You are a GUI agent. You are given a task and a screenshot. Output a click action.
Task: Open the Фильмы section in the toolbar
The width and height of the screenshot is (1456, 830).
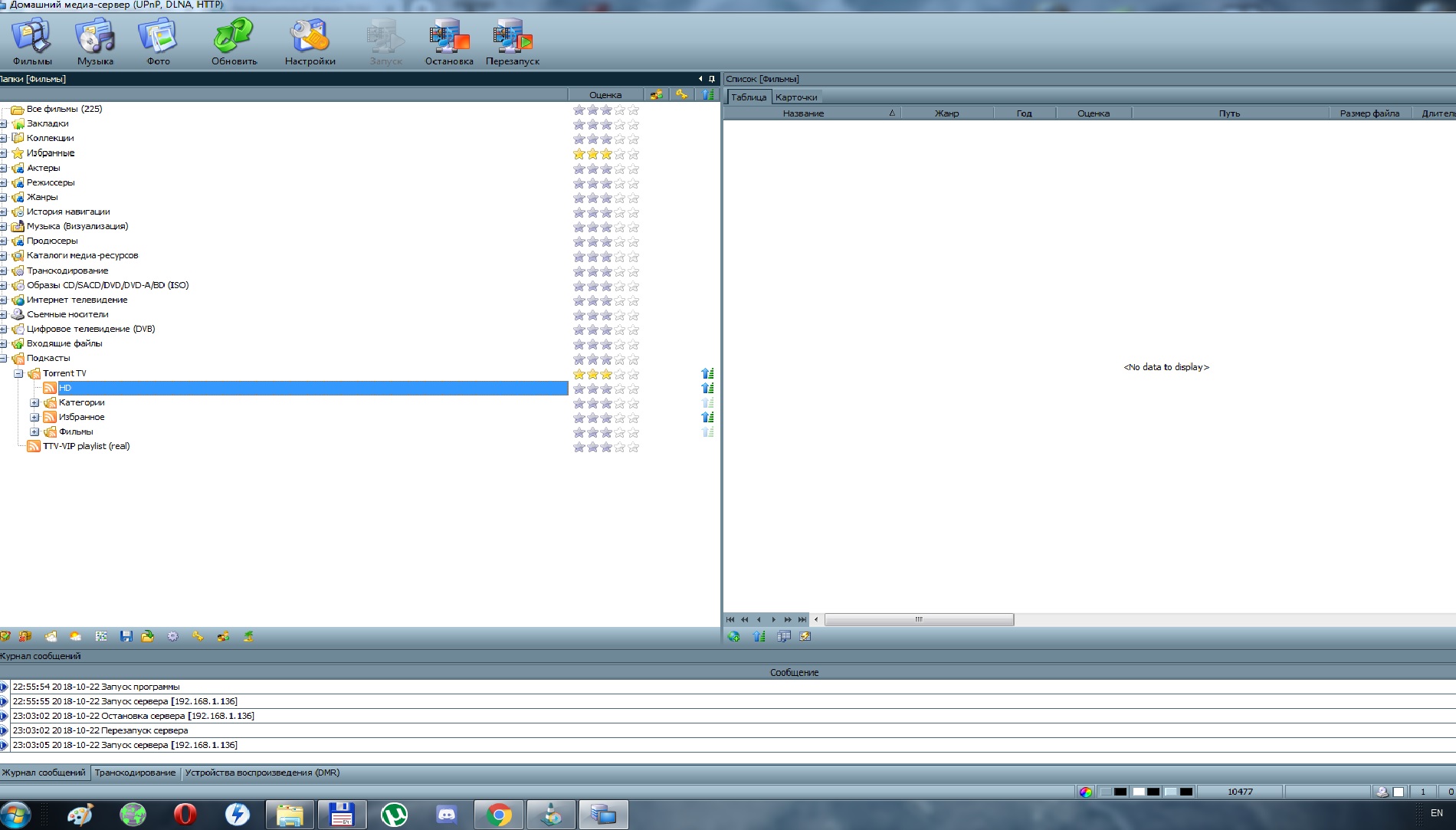[x=32, y=41]
